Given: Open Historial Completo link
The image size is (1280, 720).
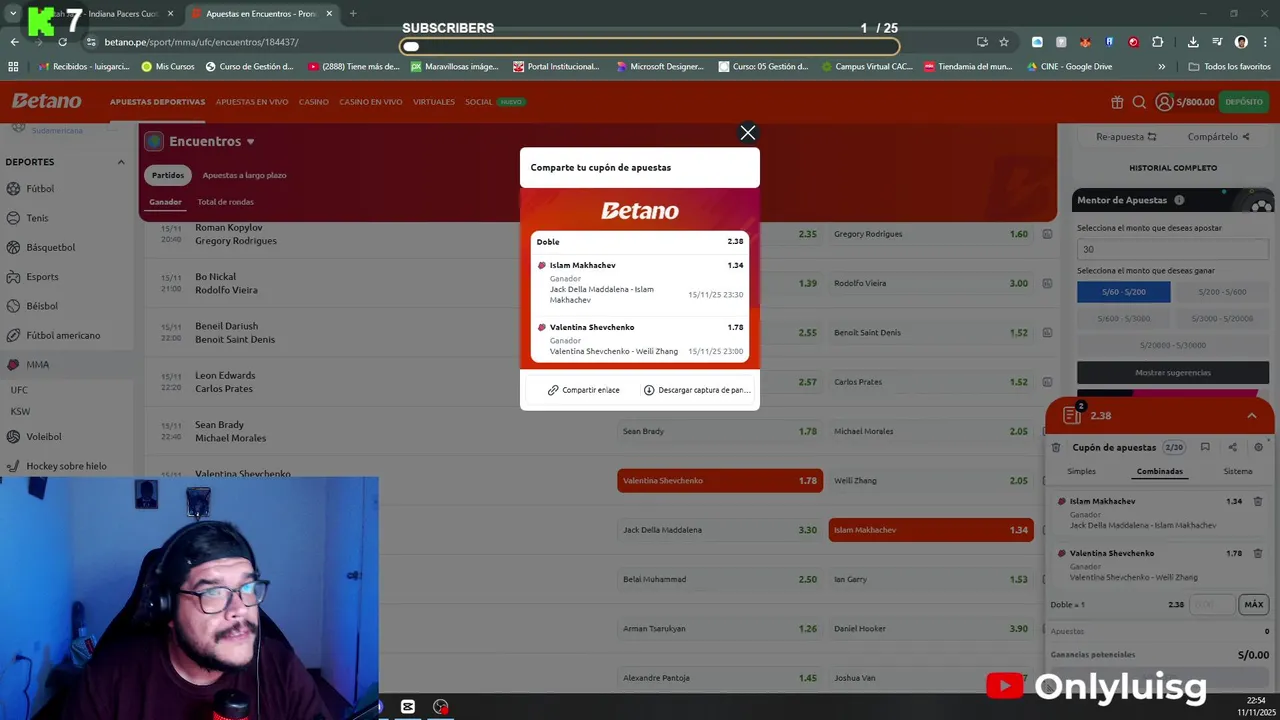Looking at the screenshot, I should [x=1173, y=168].
